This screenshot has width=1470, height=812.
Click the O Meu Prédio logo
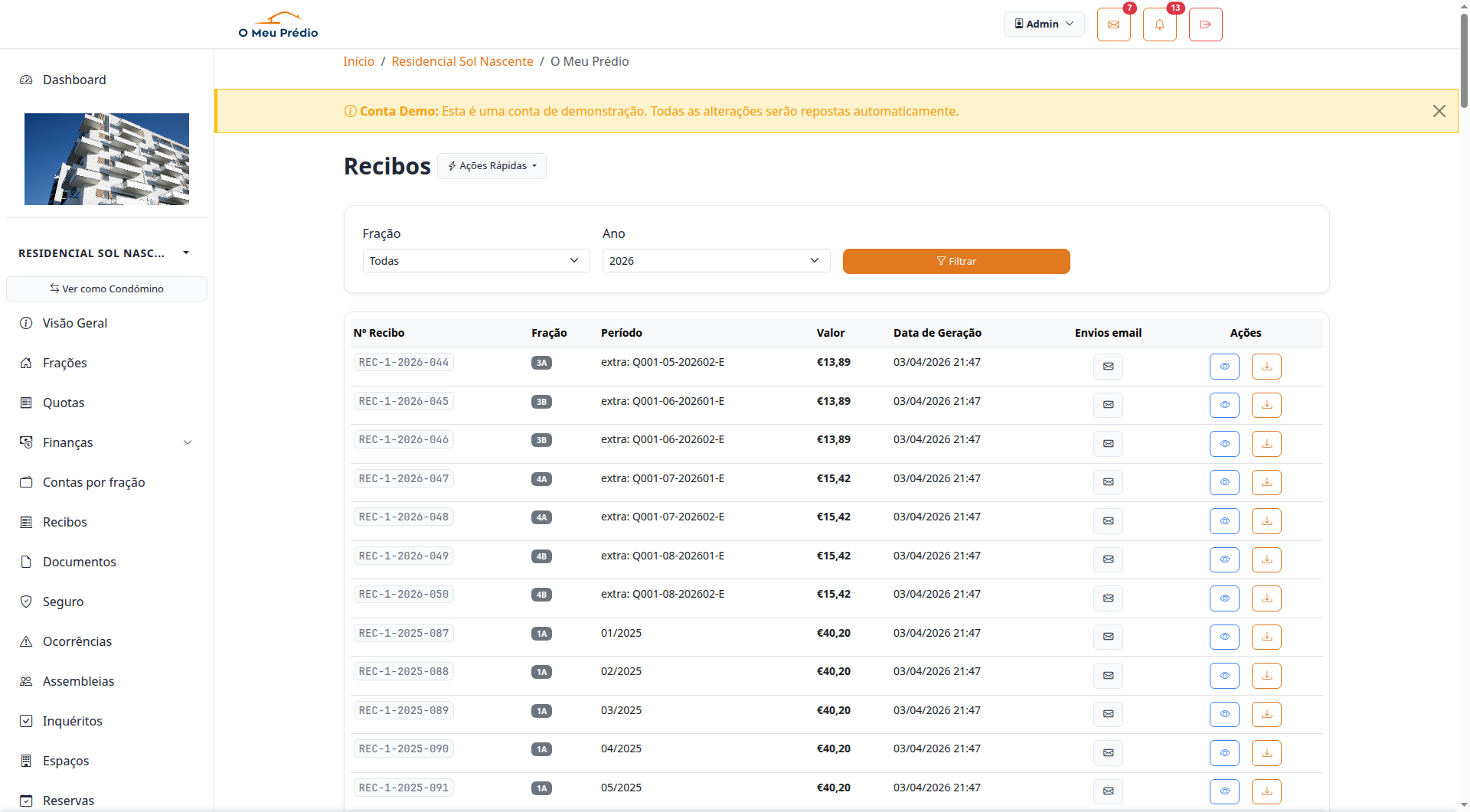(x=278, y=24)
